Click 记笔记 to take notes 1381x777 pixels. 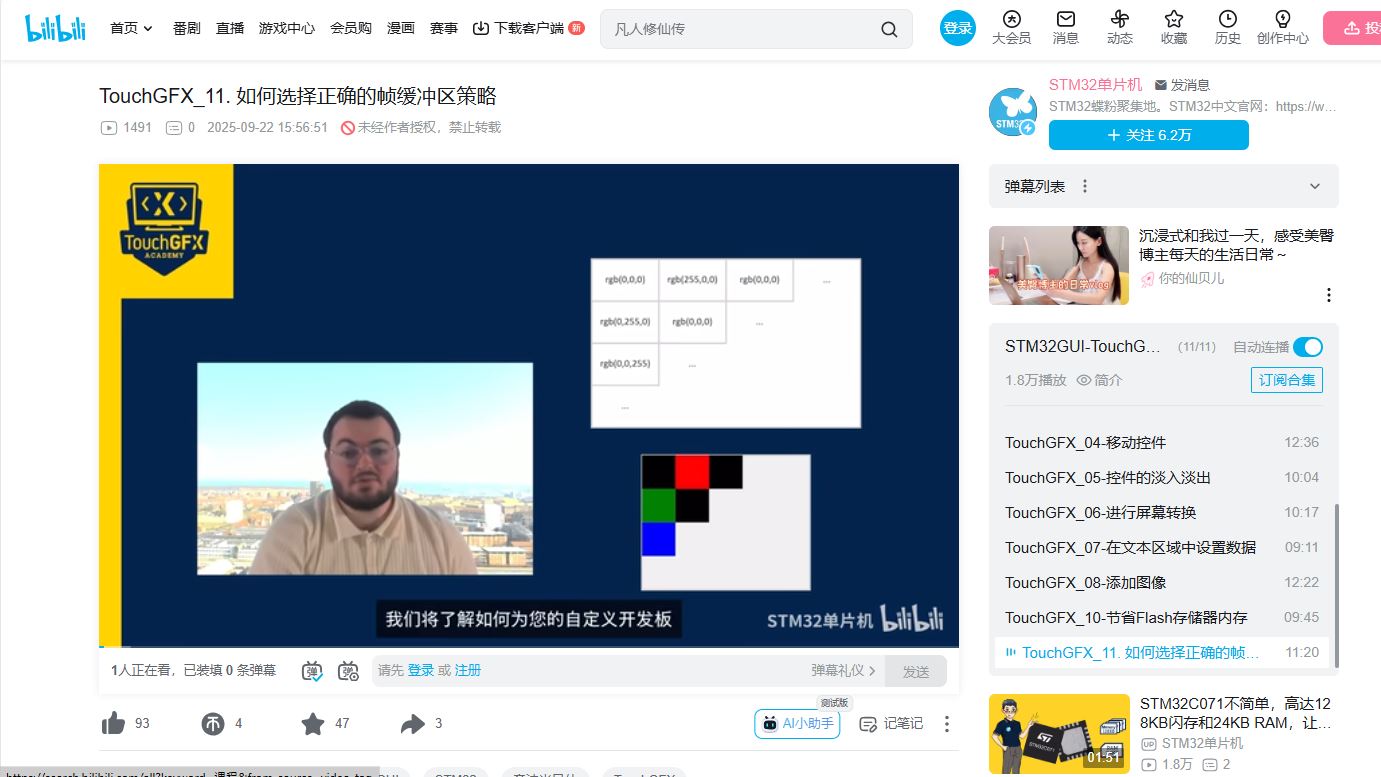pyautogui.click(x=892, y=723)
